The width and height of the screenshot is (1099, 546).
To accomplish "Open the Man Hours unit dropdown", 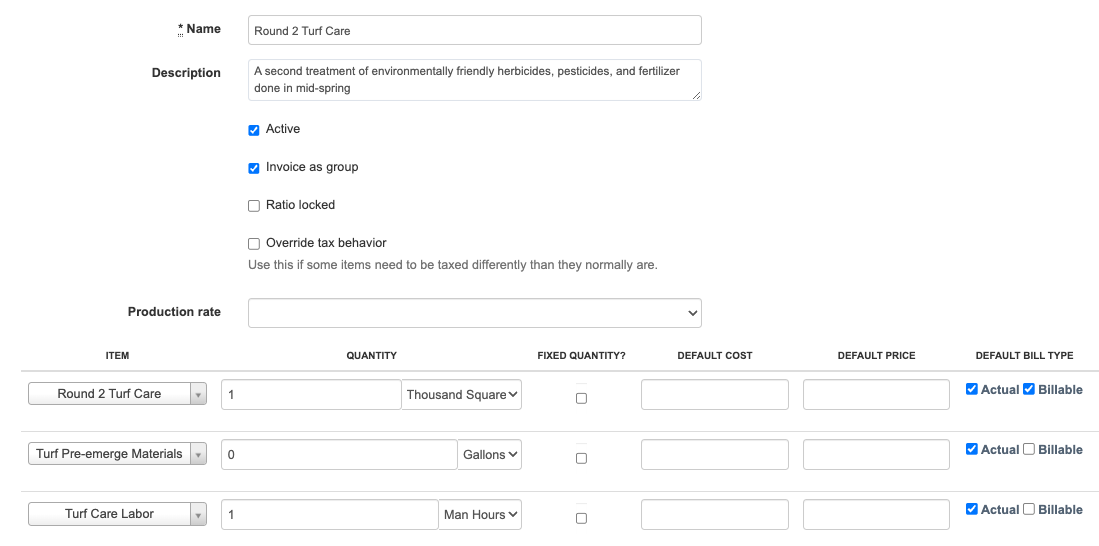I will (481, 515).
